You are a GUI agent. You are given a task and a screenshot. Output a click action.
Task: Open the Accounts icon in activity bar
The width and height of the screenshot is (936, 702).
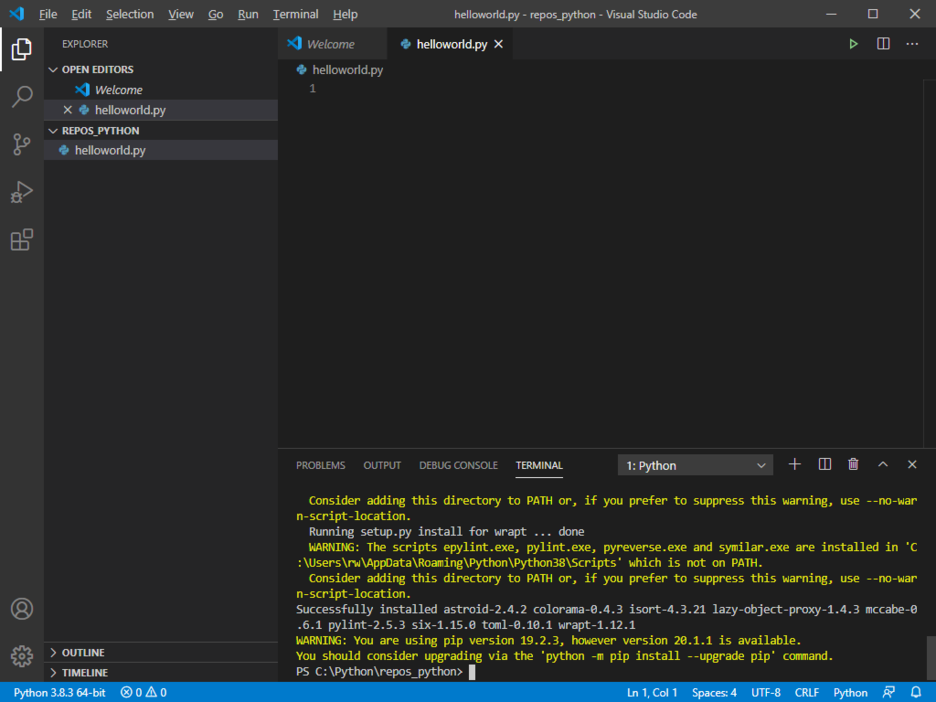(21, 609)
